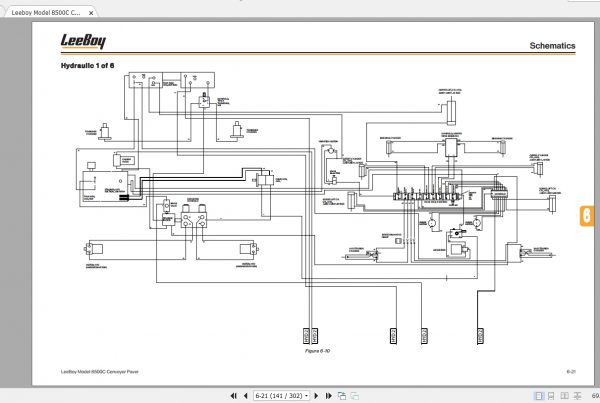Image resolution: width=600 pixels, height=403 pixels.
Task: Click the page number field 6-21
Action: (279, 396)
